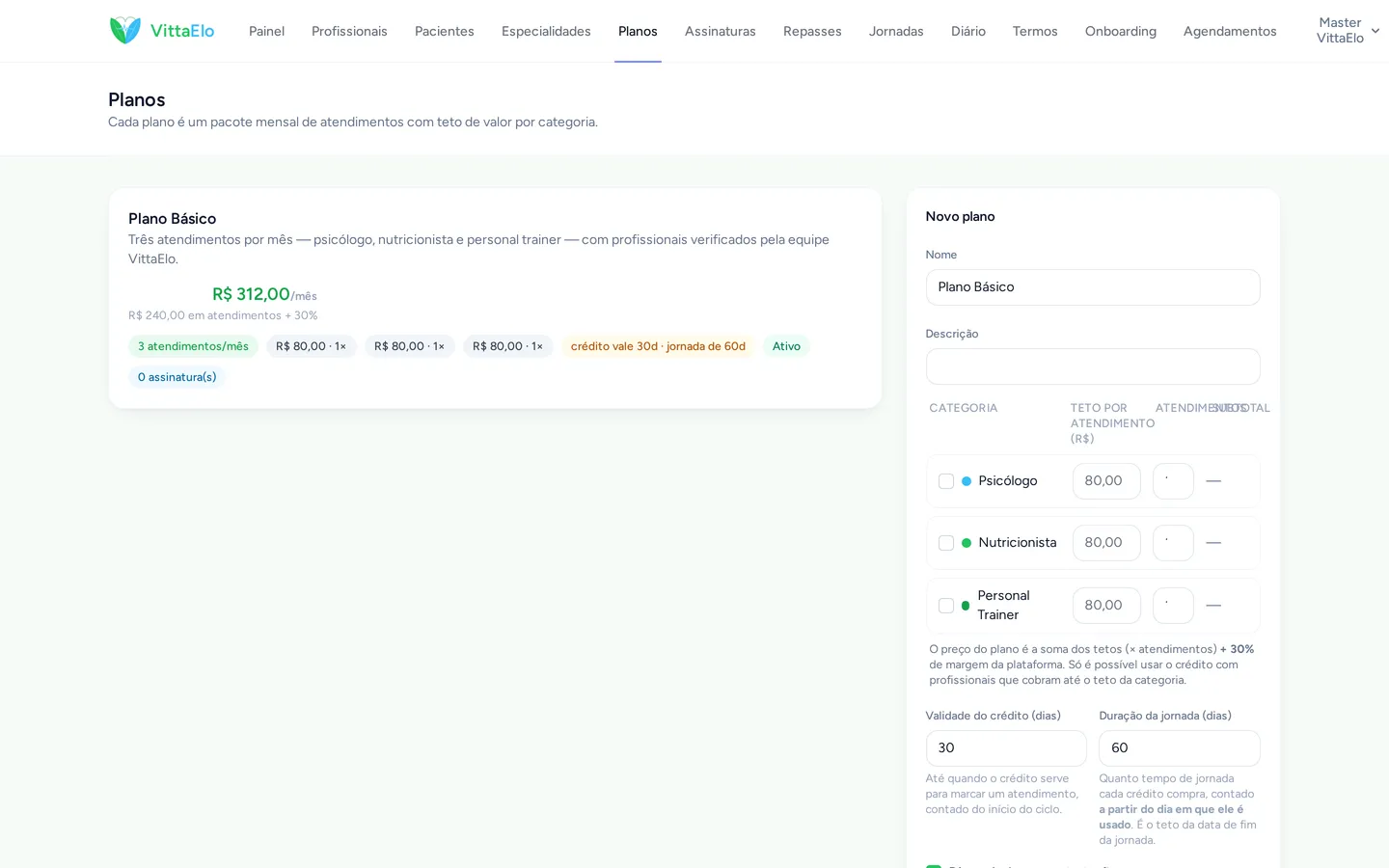Open the Especialidades tab
Screen dimensions: 1389x868
(546, 31)
